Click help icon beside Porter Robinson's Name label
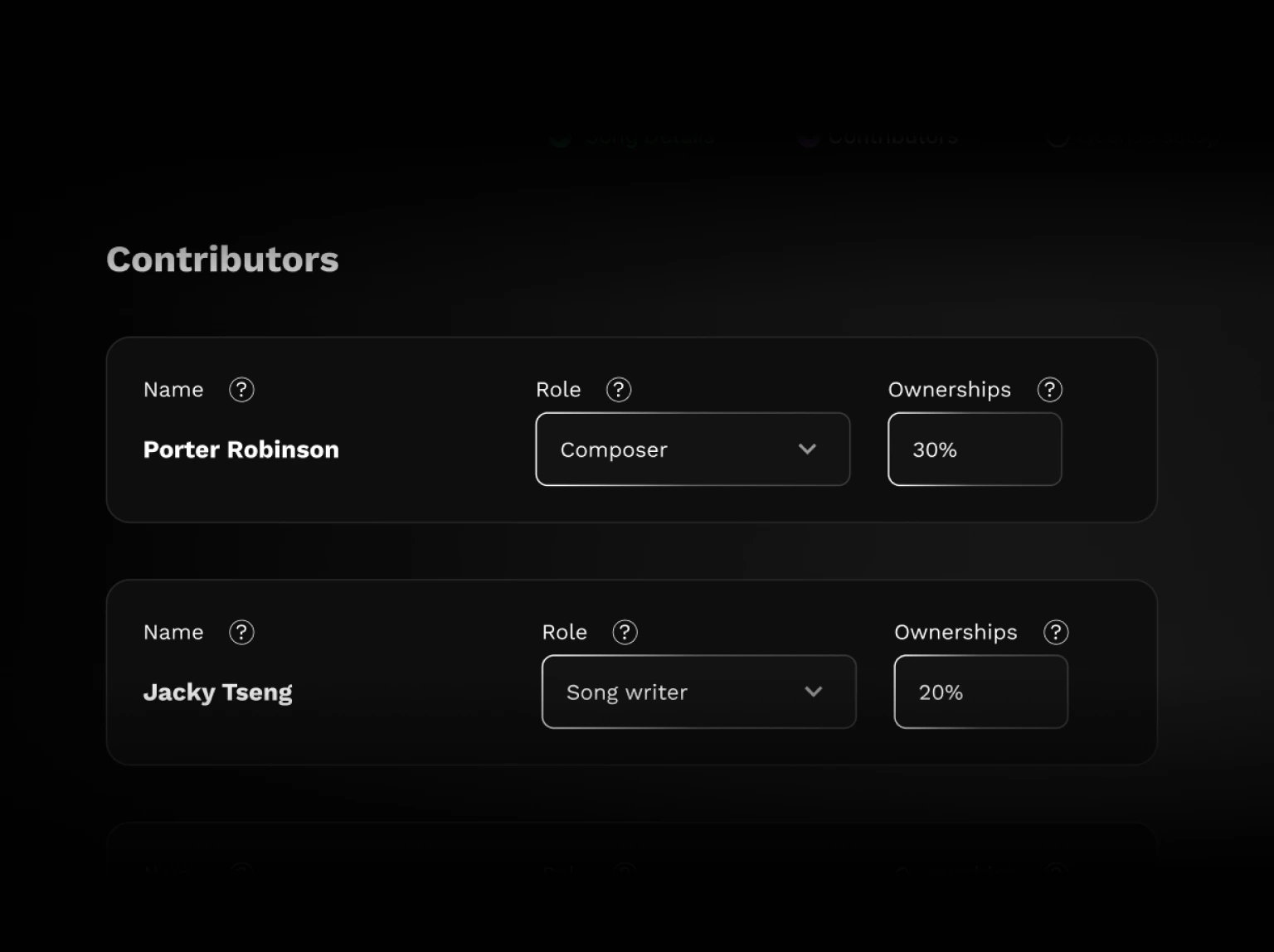Viewport: 1274px width, 952px height. point(241,390)
